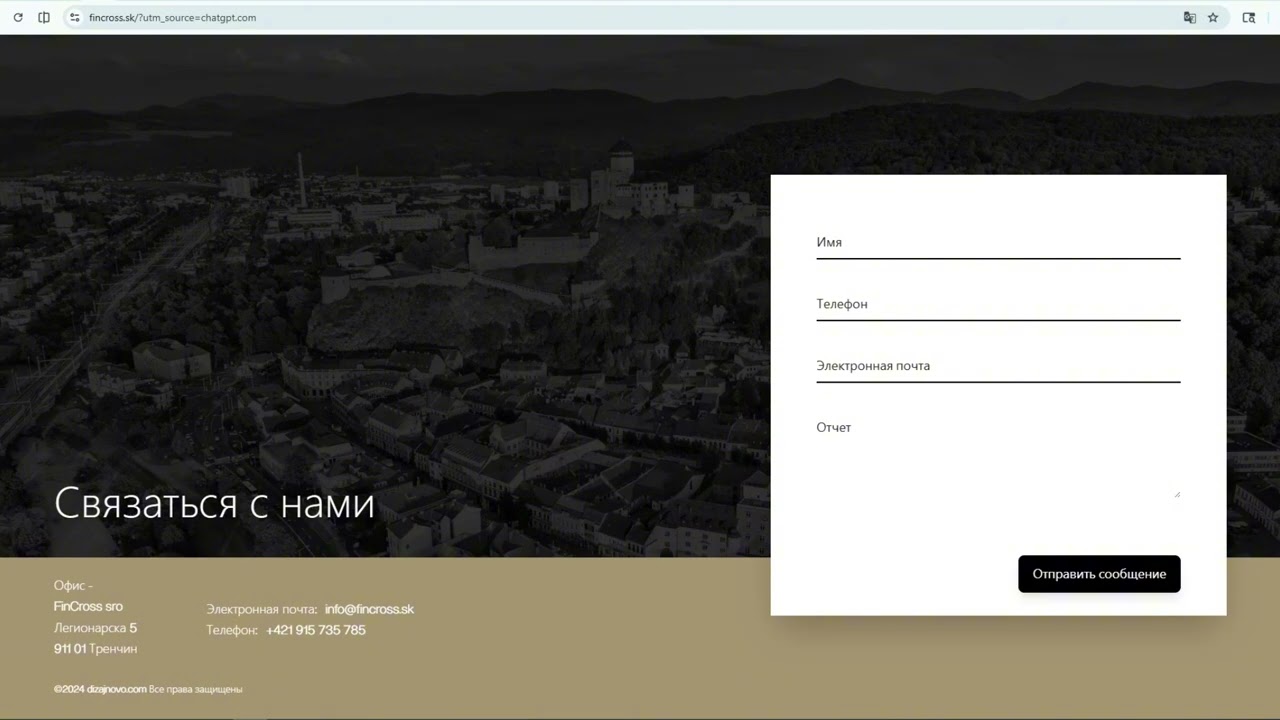Open the browser icon right of bookmark star
Screen dimensions: 1280x720
point(1249,17)
